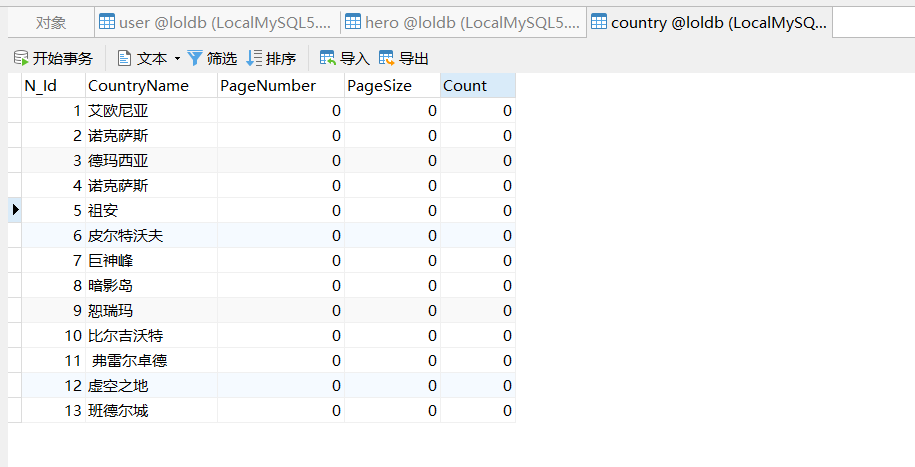
Task: Select the 诺克萨斯 cell in row 2
Action: 152,135
